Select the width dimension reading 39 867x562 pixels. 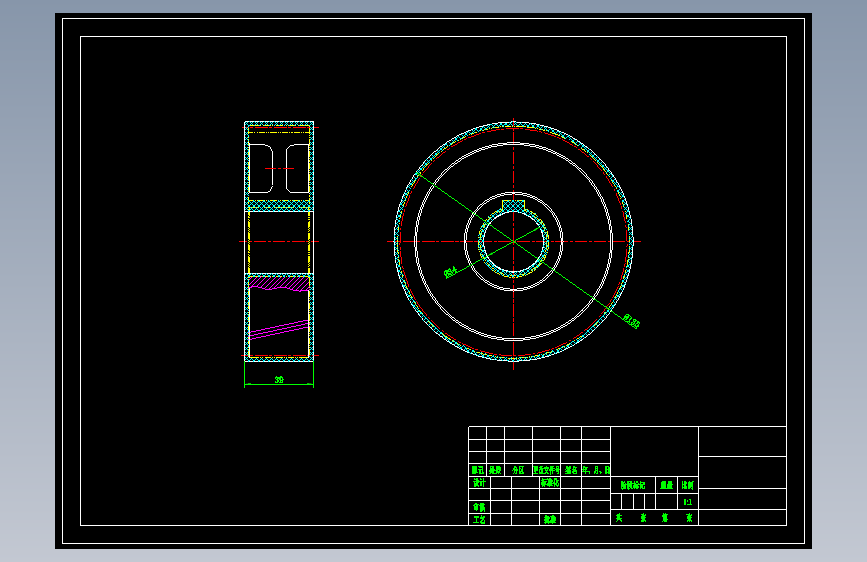[x=279, y=380]
